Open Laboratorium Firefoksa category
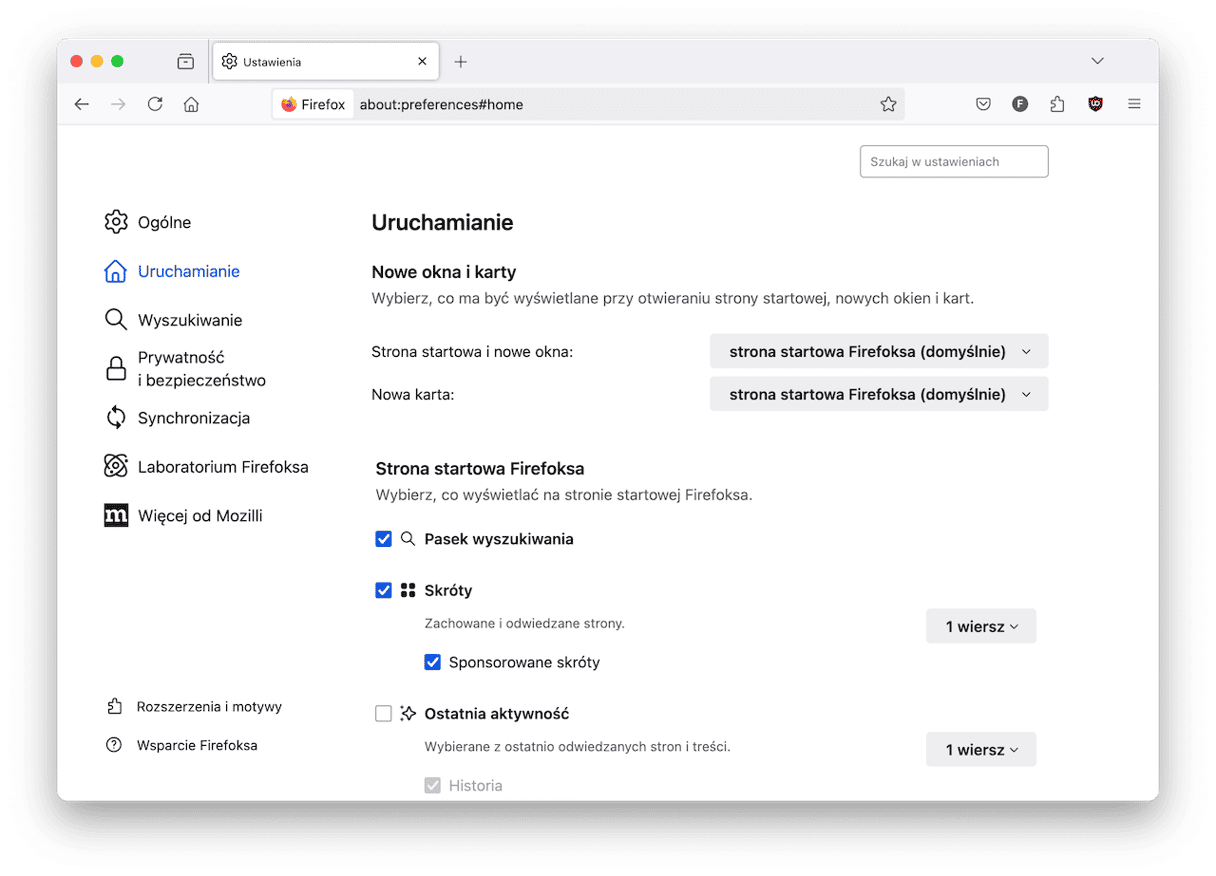 223,467
